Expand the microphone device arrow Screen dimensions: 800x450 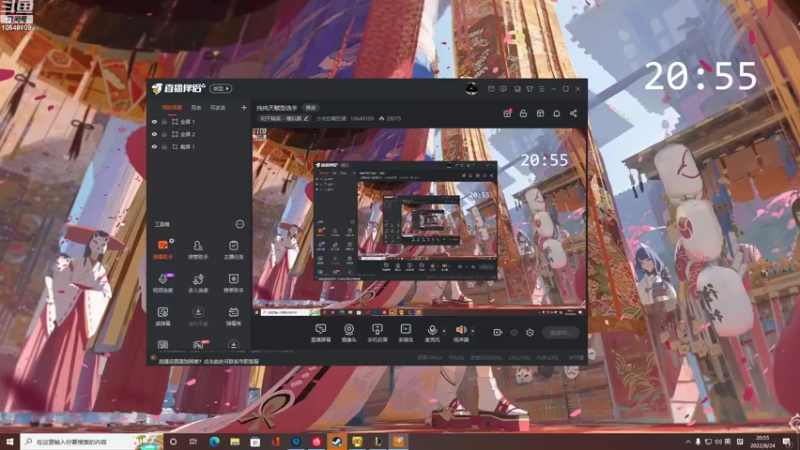pyautogui.click(x=444, y=331)
